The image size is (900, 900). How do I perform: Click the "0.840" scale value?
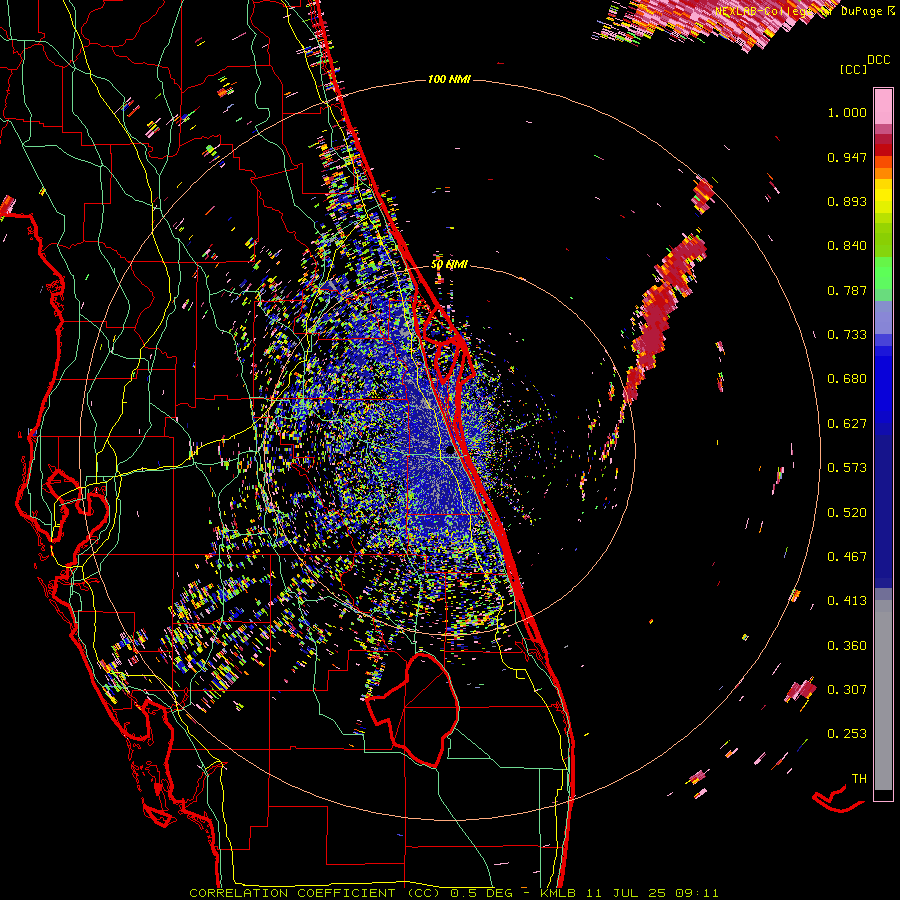pyautogui.click(x=847, y=246)
